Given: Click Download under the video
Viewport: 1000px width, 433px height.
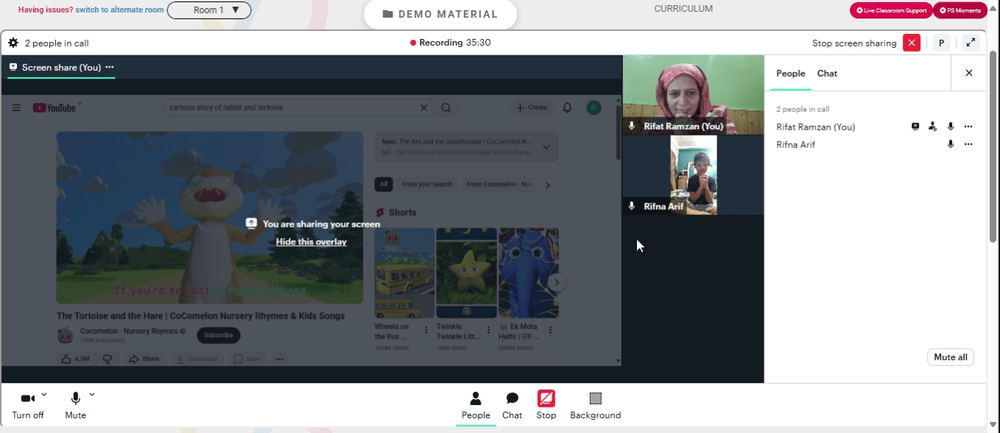Looking at the screenshot, I should tap(196, 359).
